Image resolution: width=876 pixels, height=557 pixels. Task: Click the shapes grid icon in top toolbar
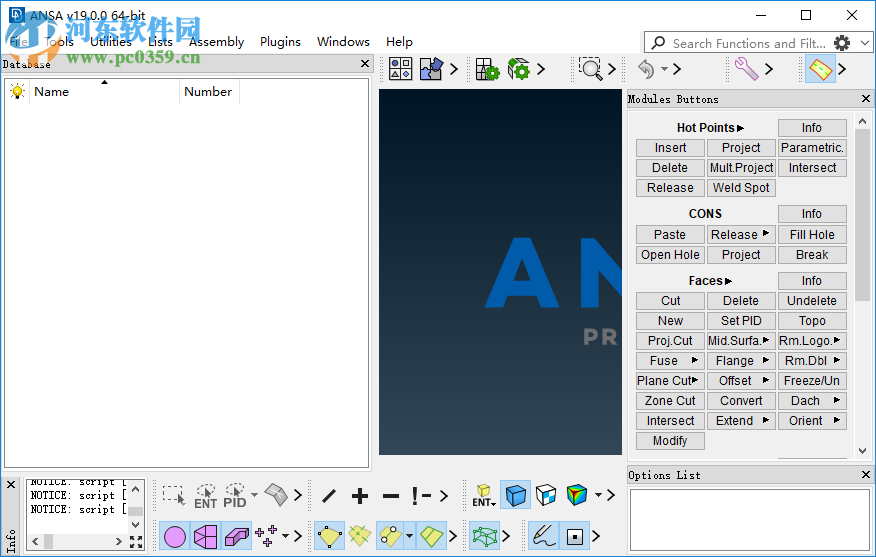(401, 69)
